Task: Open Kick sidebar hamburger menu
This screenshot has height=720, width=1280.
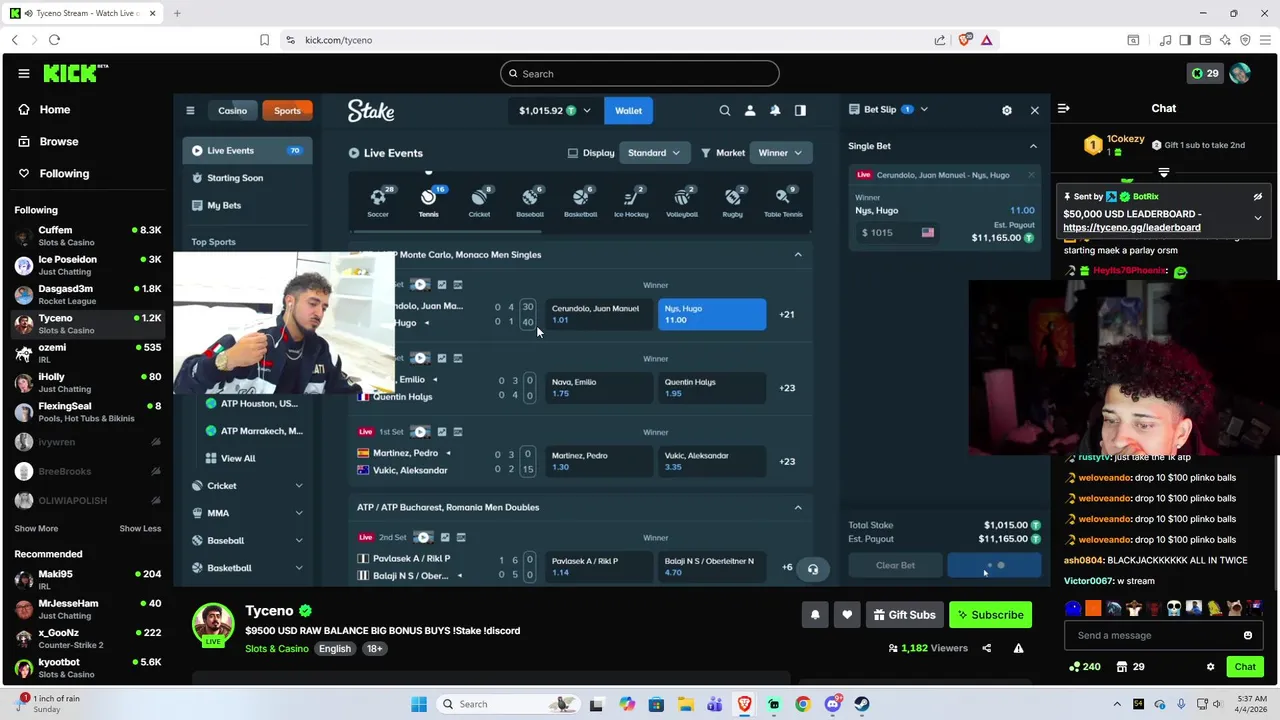Action: point(24,73)
